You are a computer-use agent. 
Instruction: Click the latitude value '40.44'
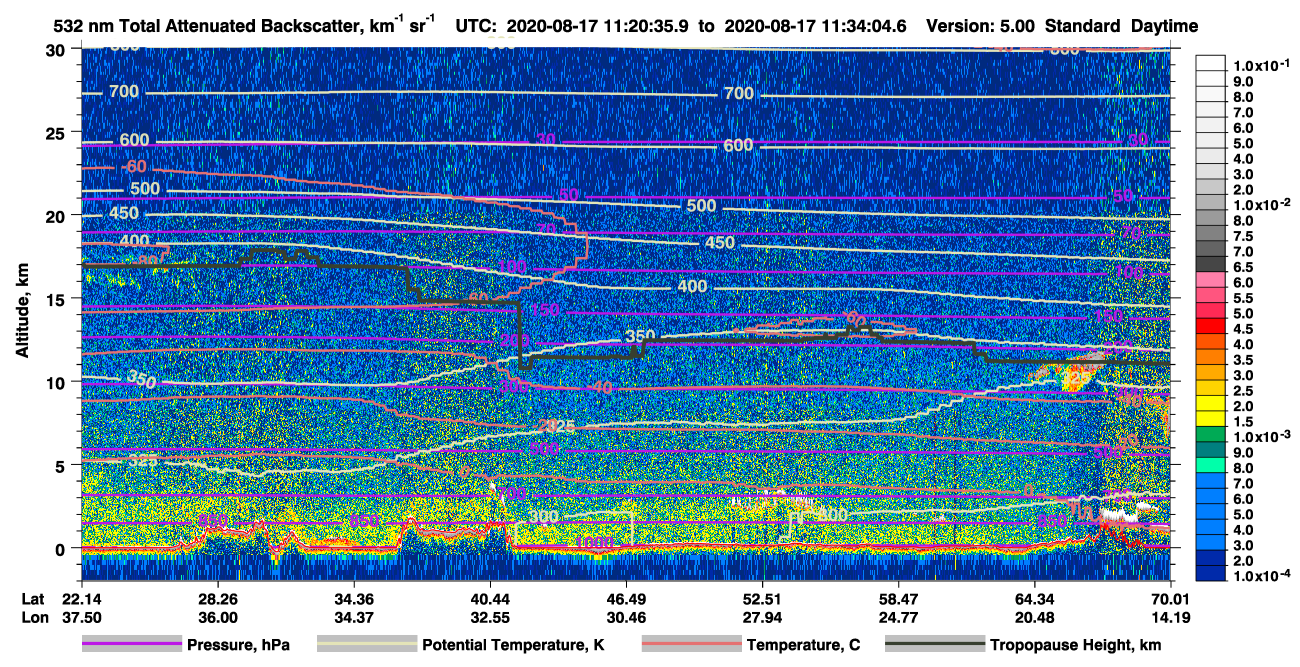pyautogui.click(x=489, y=598)
